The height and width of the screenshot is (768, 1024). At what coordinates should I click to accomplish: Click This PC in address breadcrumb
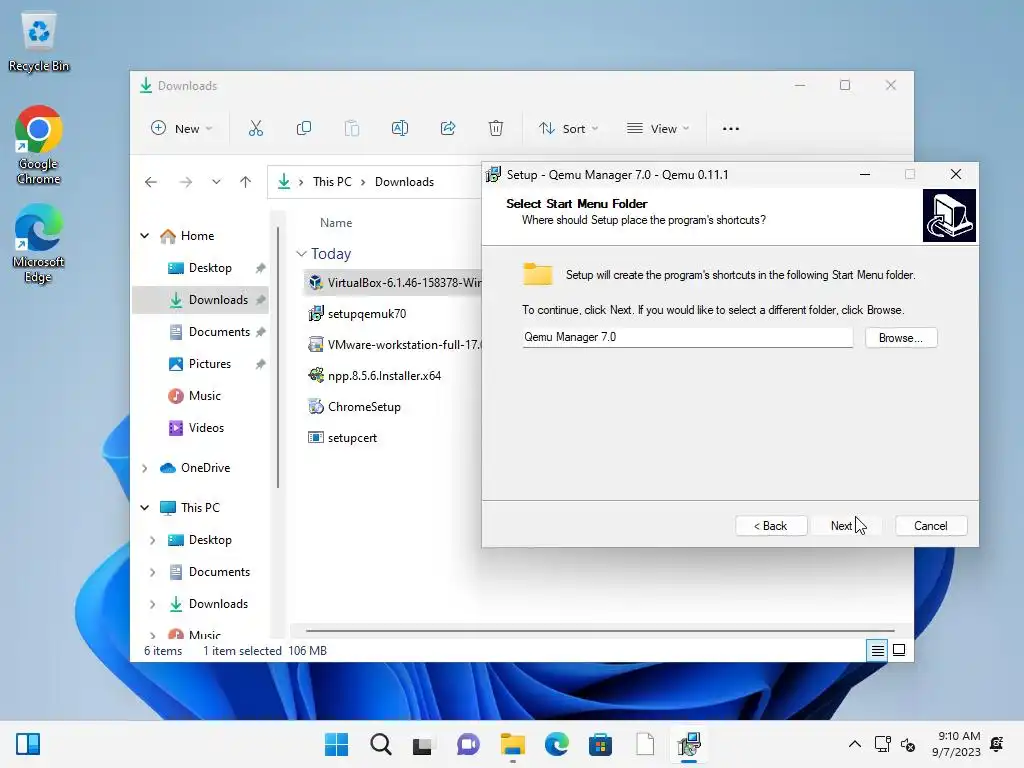tap(332, 182)
